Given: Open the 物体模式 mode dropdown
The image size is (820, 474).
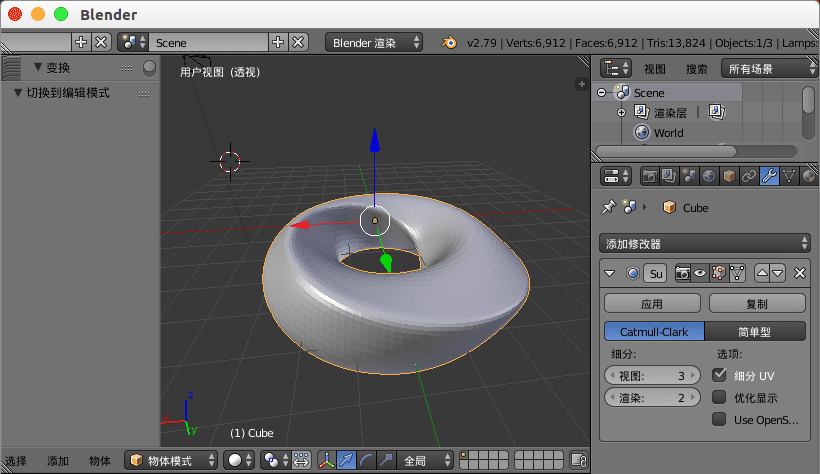Looking at the screenshot, I should point(172,460).
